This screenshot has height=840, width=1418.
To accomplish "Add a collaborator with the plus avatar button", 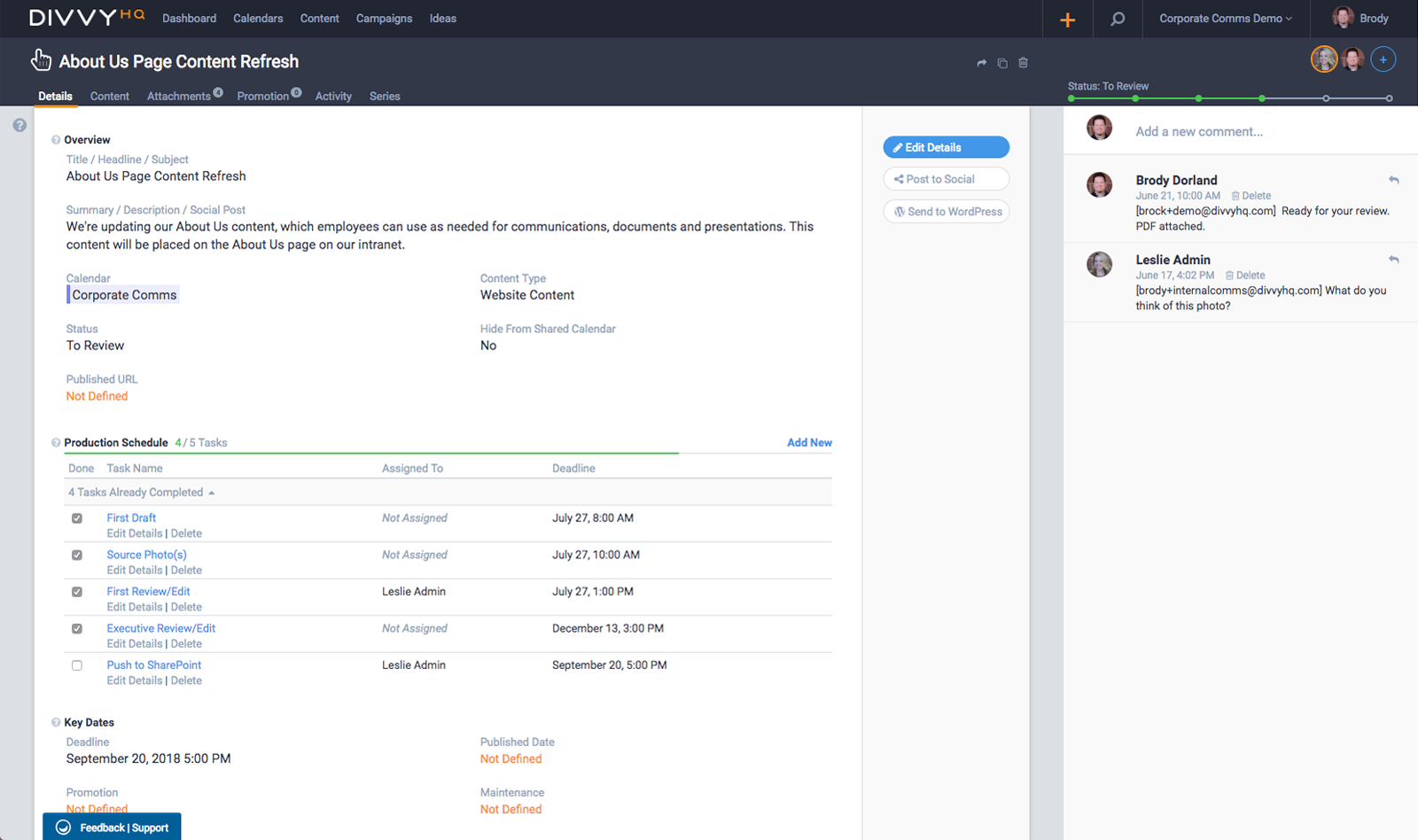I will pos(1383,59).
